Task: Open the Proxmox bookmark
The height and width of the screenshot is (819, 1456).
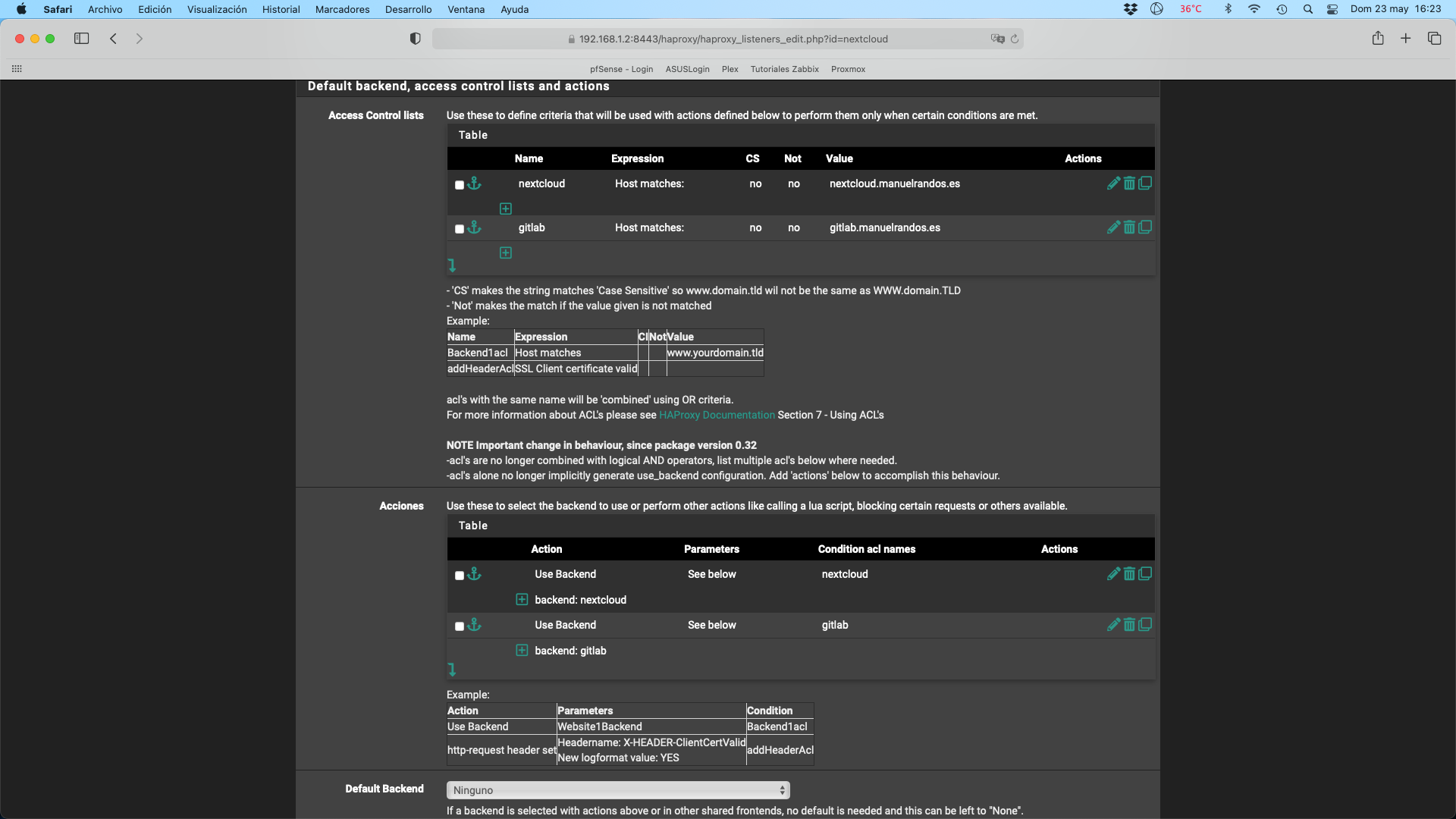Action: [x=848, y=69]
